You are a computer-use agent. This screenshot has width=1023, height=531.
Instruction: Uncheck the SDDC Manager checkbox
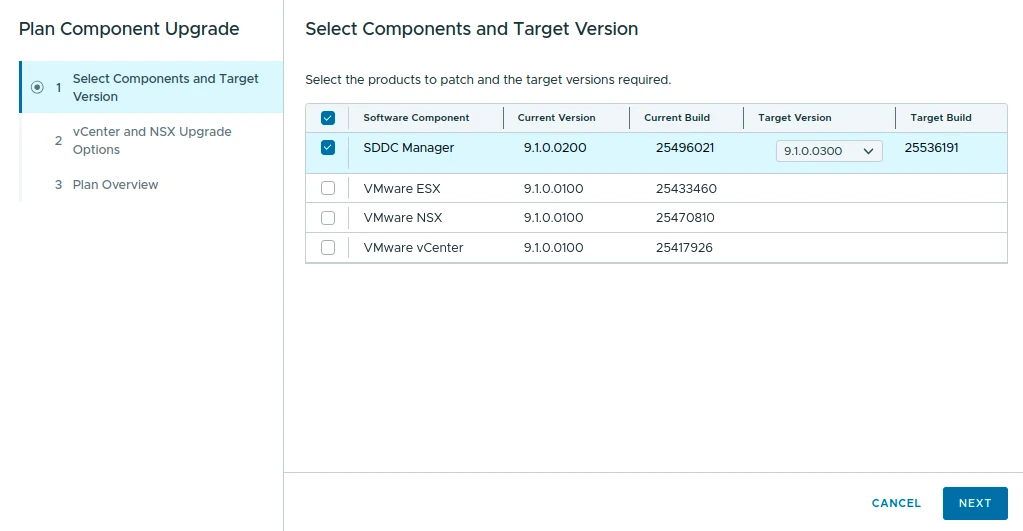pyautogui.click(x=328, y=148)
